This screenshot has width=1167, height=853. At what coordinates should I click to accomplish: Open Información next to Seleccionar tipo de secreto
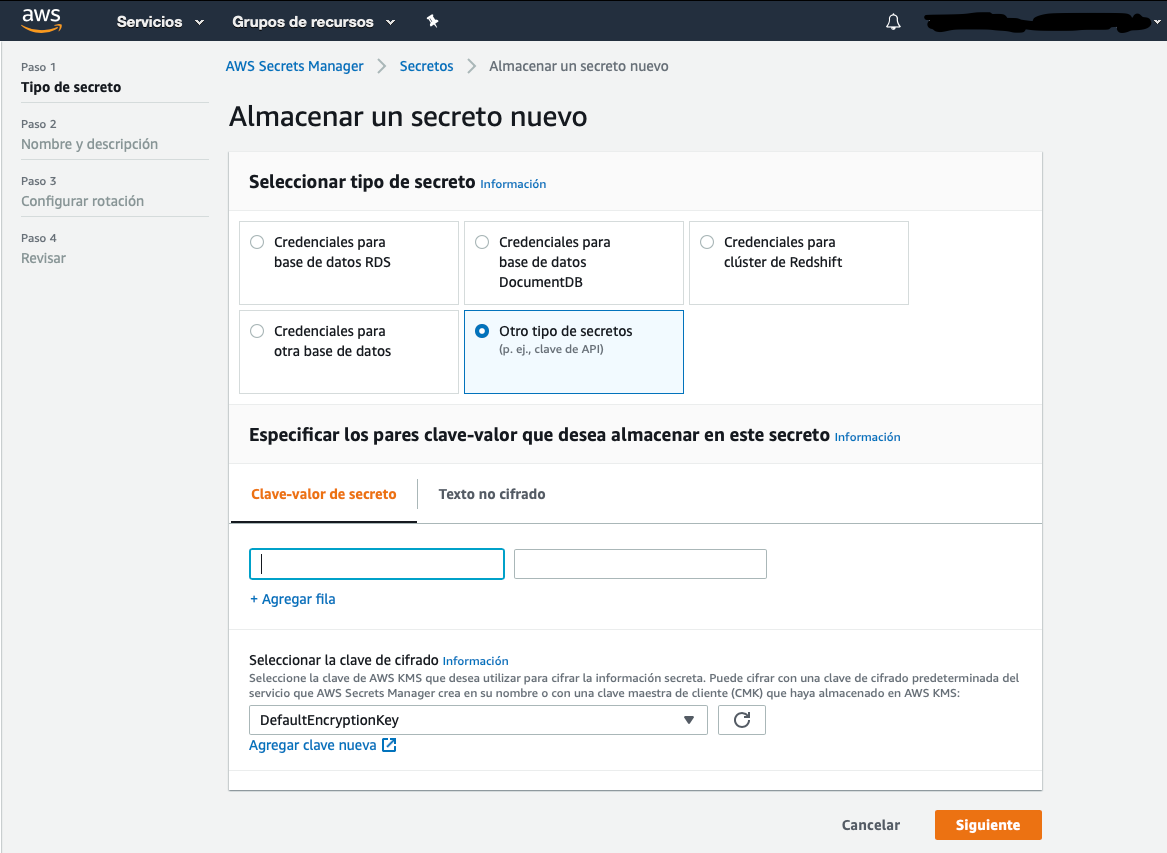tap(513, 184)
